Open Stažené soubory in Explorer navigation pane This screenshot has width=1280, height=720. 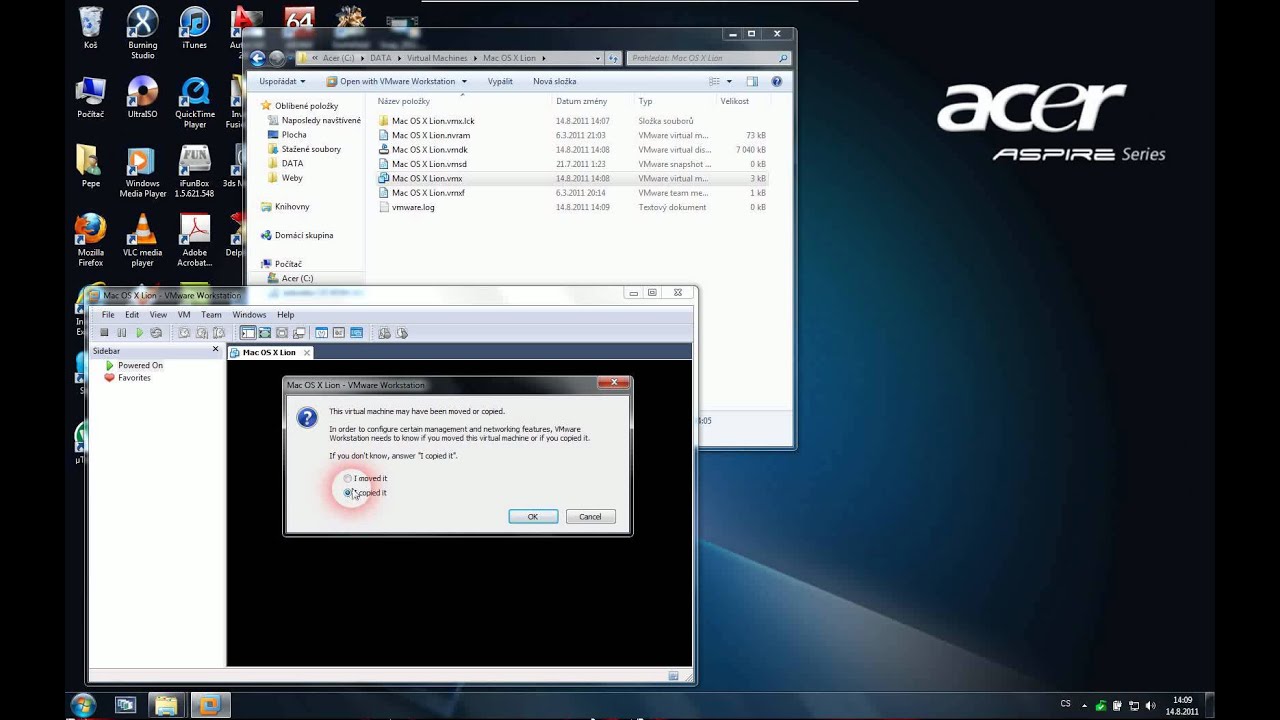(304, 149)
